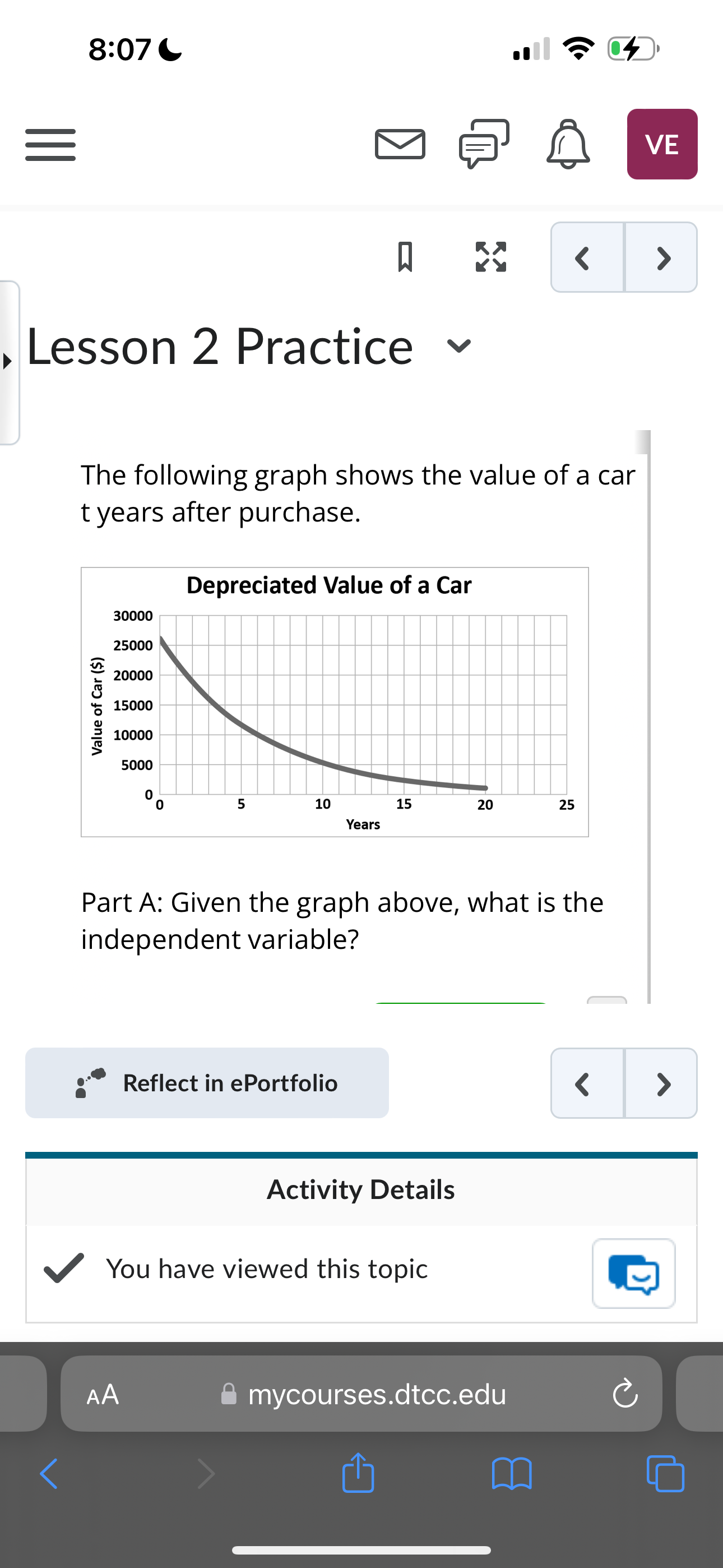
Task: Open the discussion bubble in Activity Details
Action: pos(634,1274)
